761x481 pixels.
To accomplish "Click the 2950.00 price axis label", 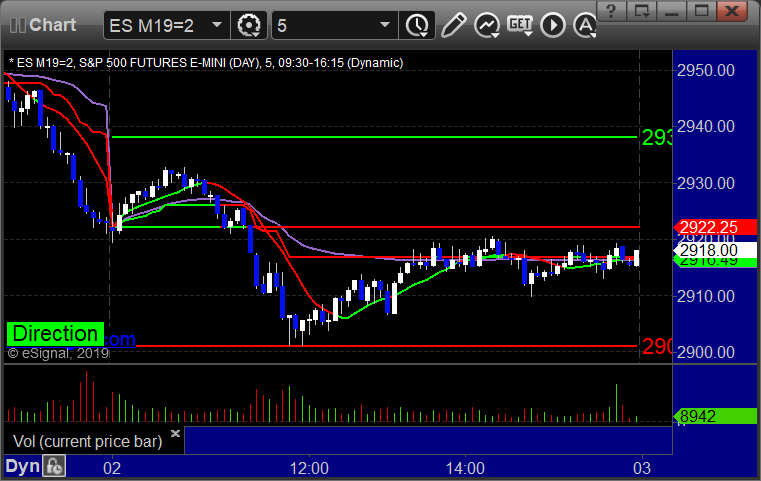I will tap(706, 70).
